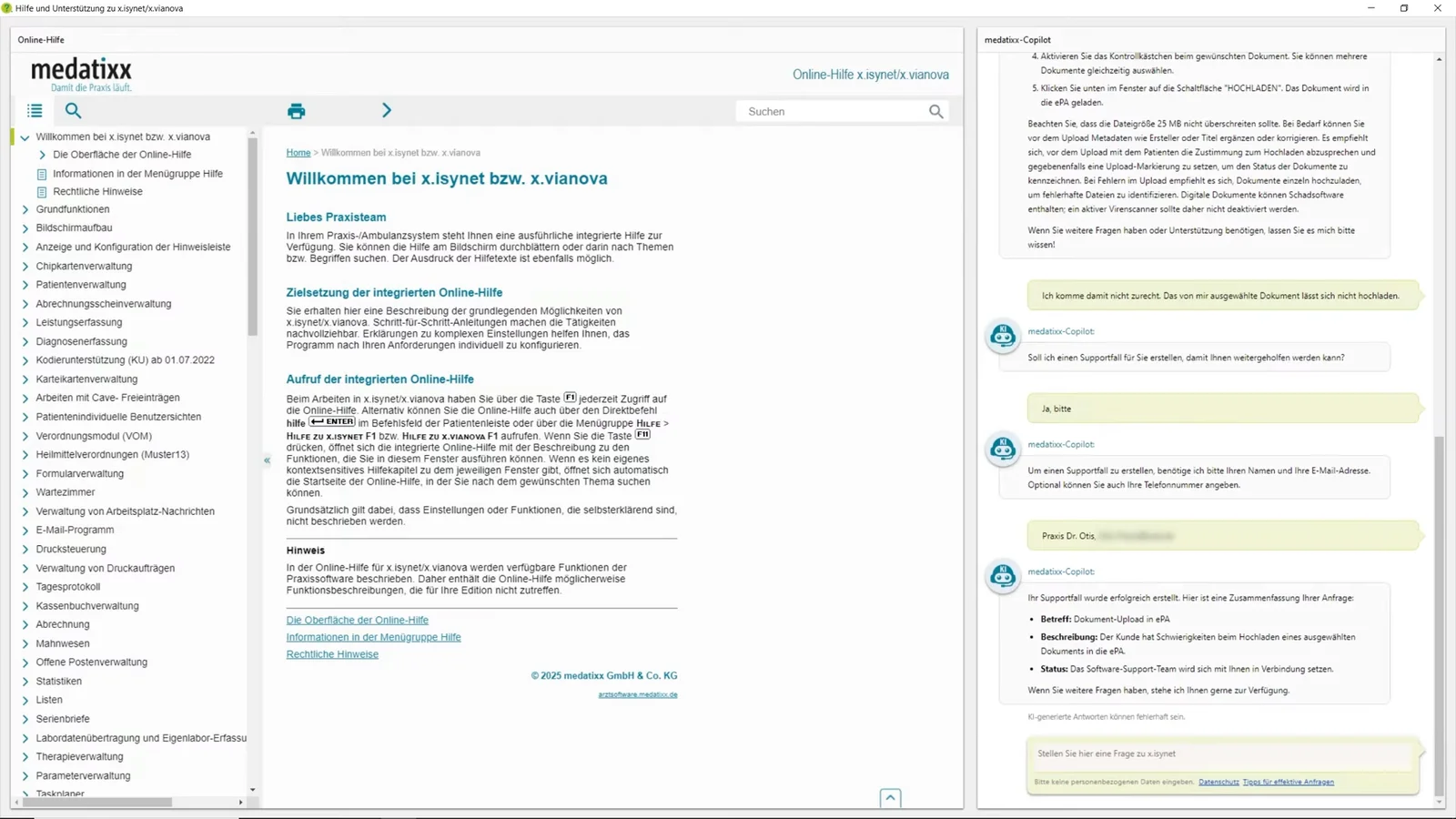Select Diagnosenerfassung in the tree

[81, 341]
